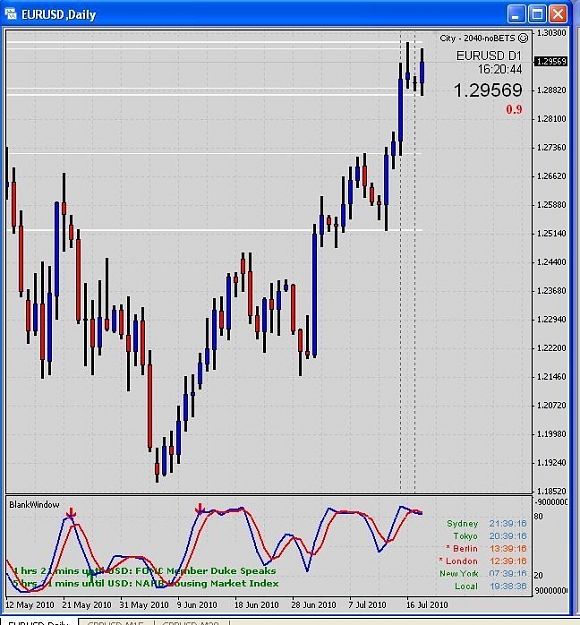The width and height of the screenshot is (580, 625).
Task: Click the NAHB Housing Market Index news line
Action: click(x=146, y=584)
